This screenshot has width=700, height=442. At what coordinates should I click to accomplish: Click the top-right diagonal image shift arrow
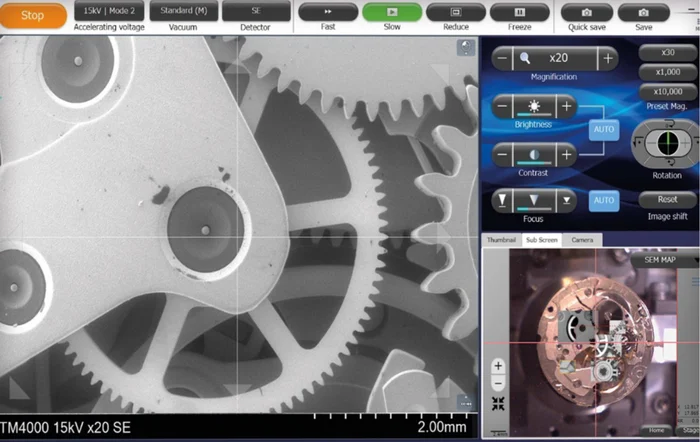point(440,72)
